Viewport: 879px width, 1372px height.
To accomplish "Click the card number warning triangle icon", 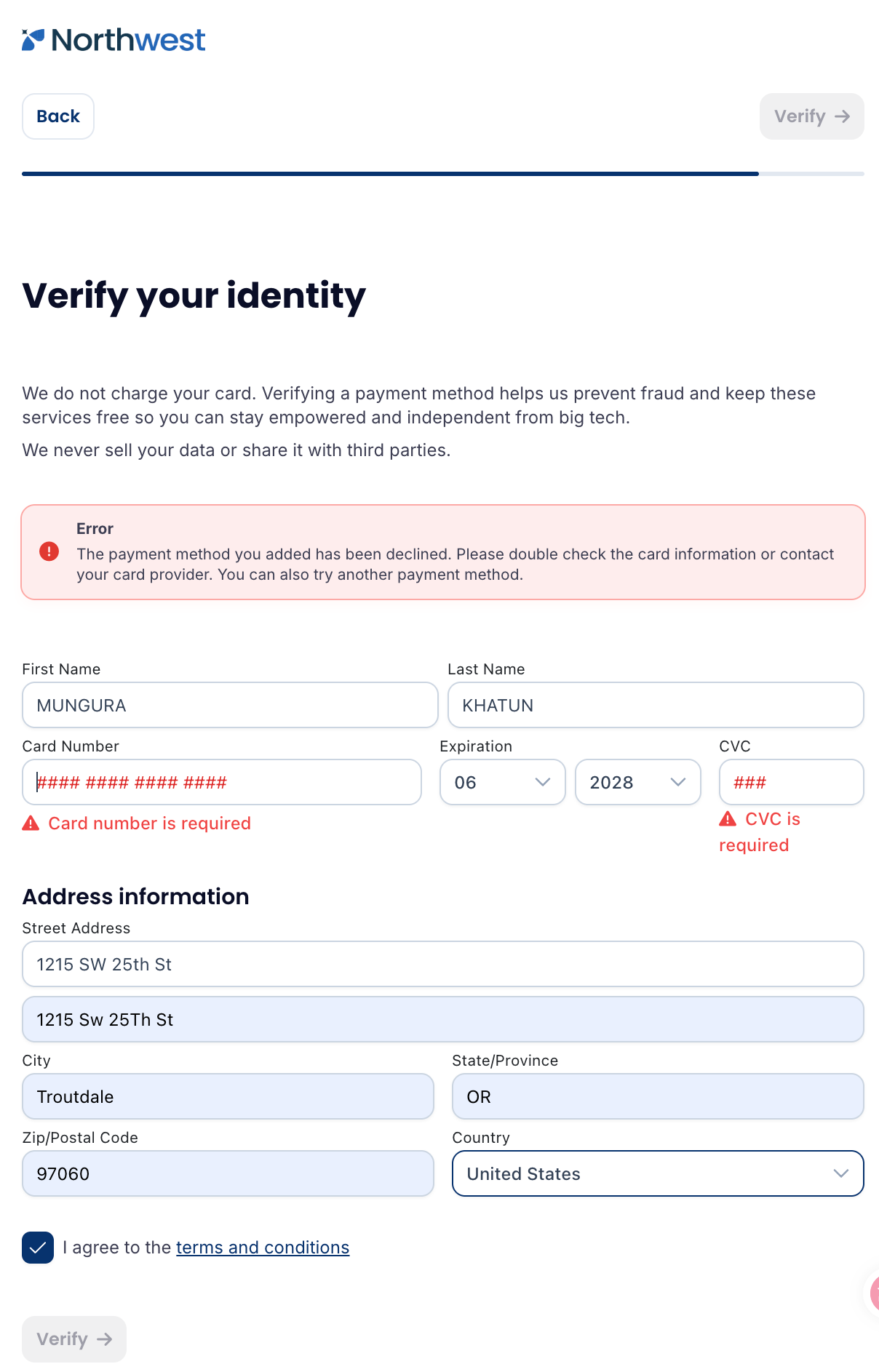I will click(31, 823).
